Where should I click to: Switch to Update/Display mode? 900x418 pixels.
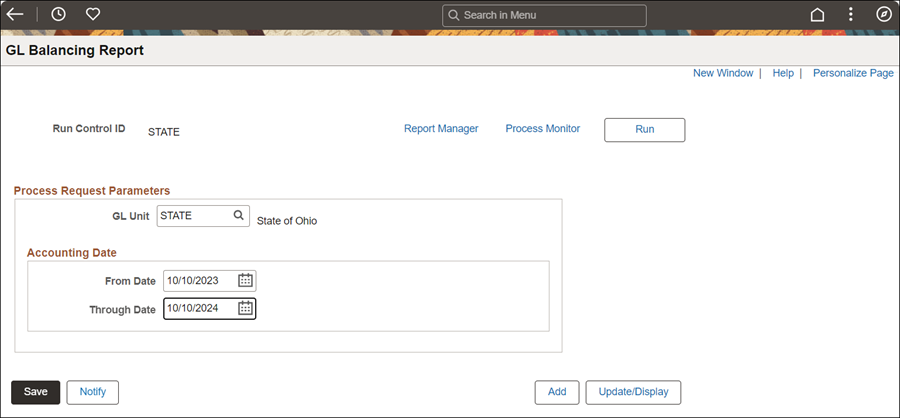pyautogui.click(x=633, y=392)
